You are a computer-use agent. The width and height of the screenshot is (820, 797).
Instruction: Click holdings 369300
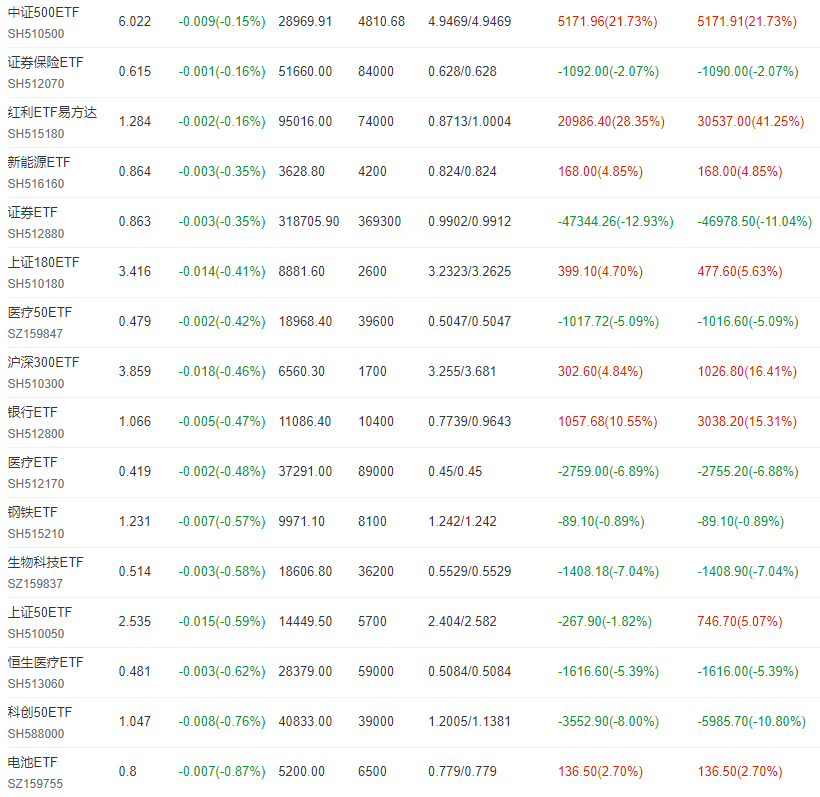(x=379, y=221)
